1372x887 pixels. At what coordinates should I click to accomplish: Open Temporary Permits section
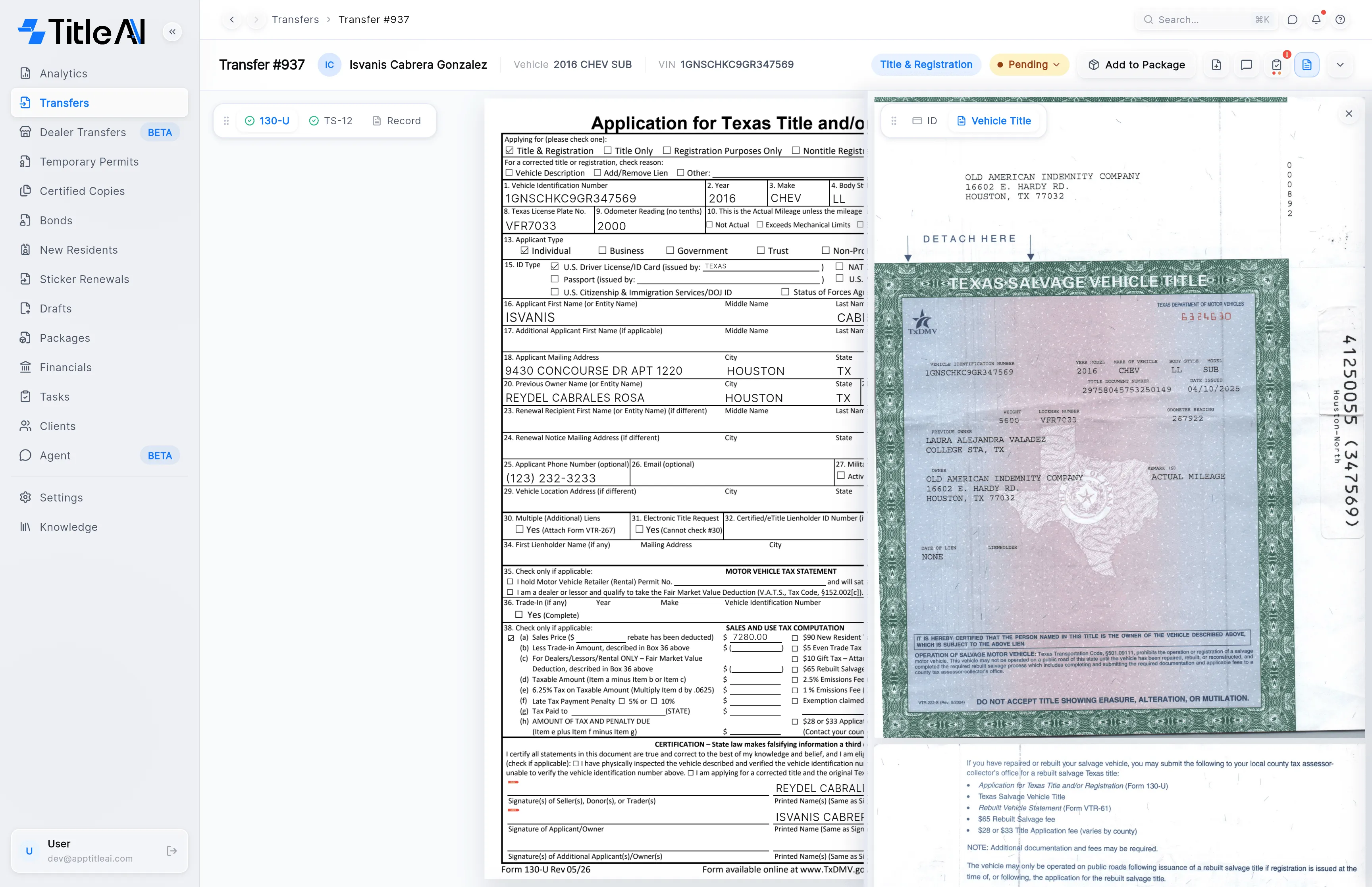click(x=99, y=161)
